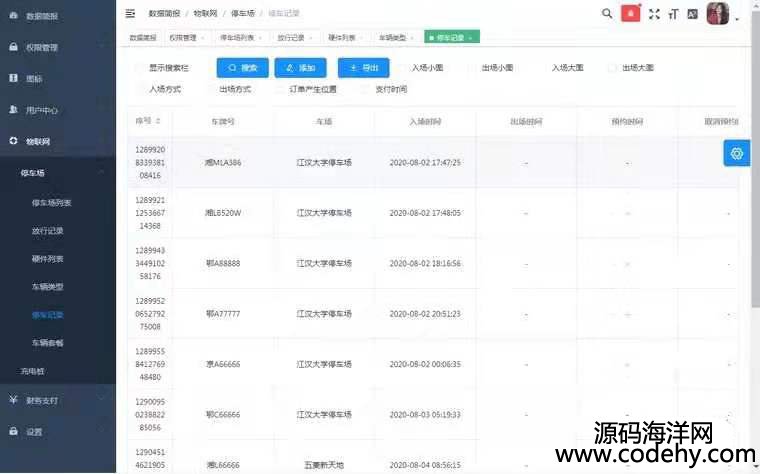Image resolution: width=760 pixels, height=474 pixels.
Task: Open the language switch icon
Action: tap(692, 14)
